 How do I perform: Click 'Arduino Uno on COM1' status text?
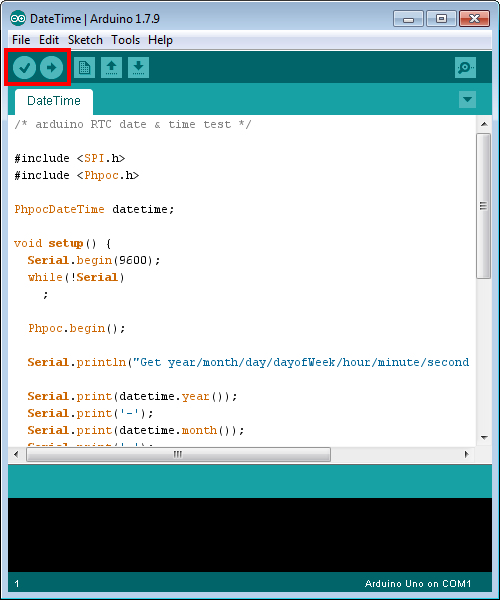[x=418, y=584]
